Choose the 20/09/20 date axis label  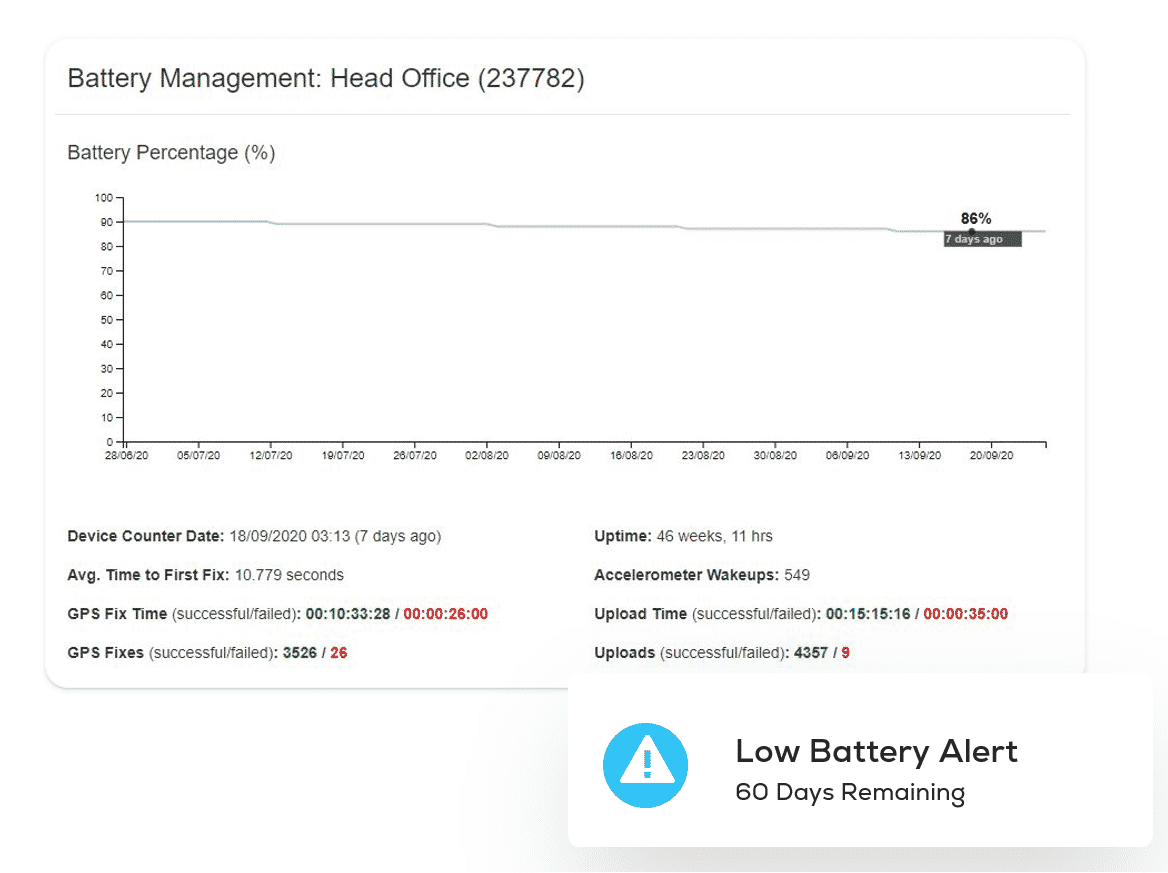[992, 455]
